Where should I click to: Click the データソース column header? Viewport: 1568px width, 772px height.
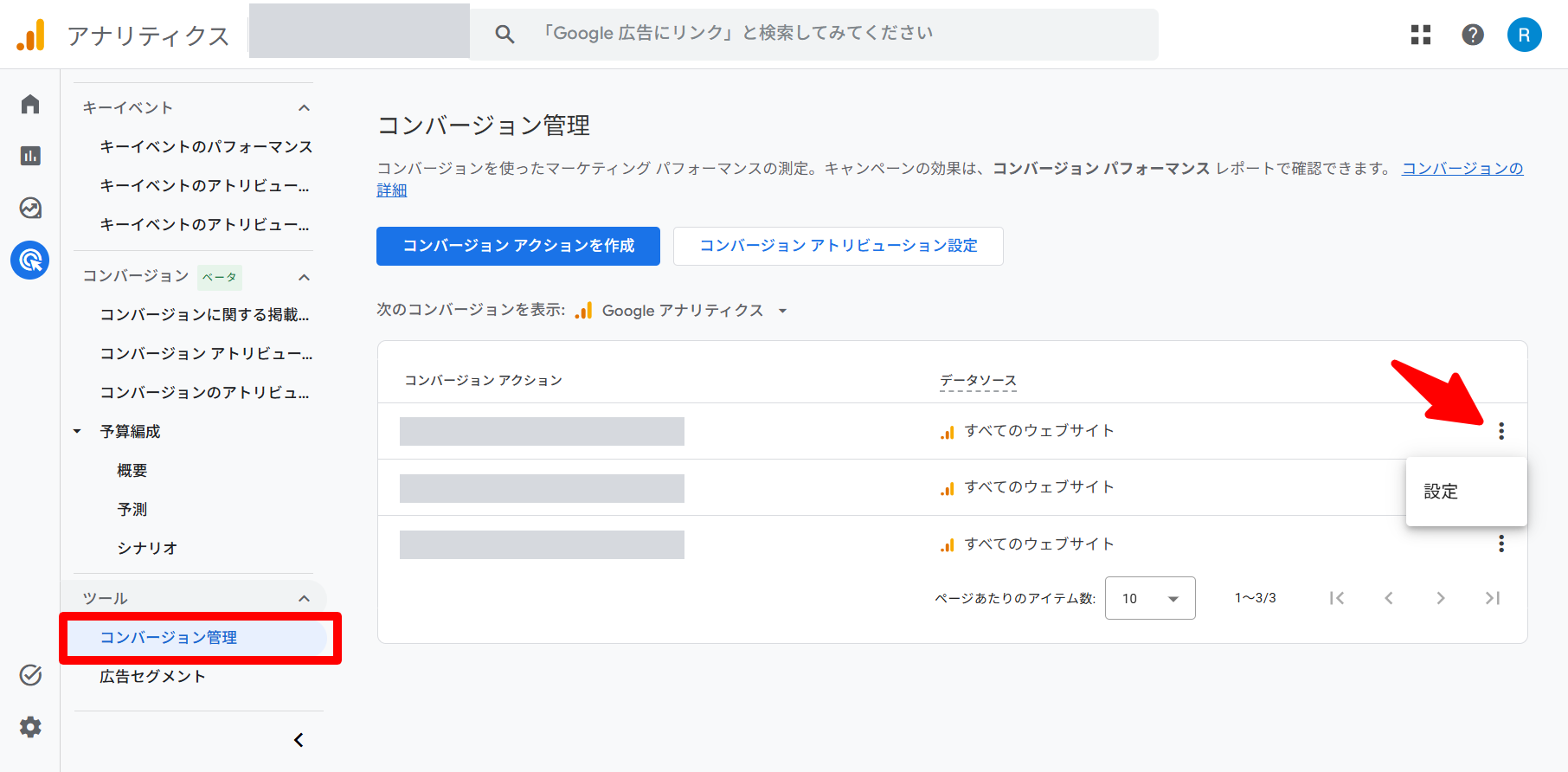tap(979, 381)
